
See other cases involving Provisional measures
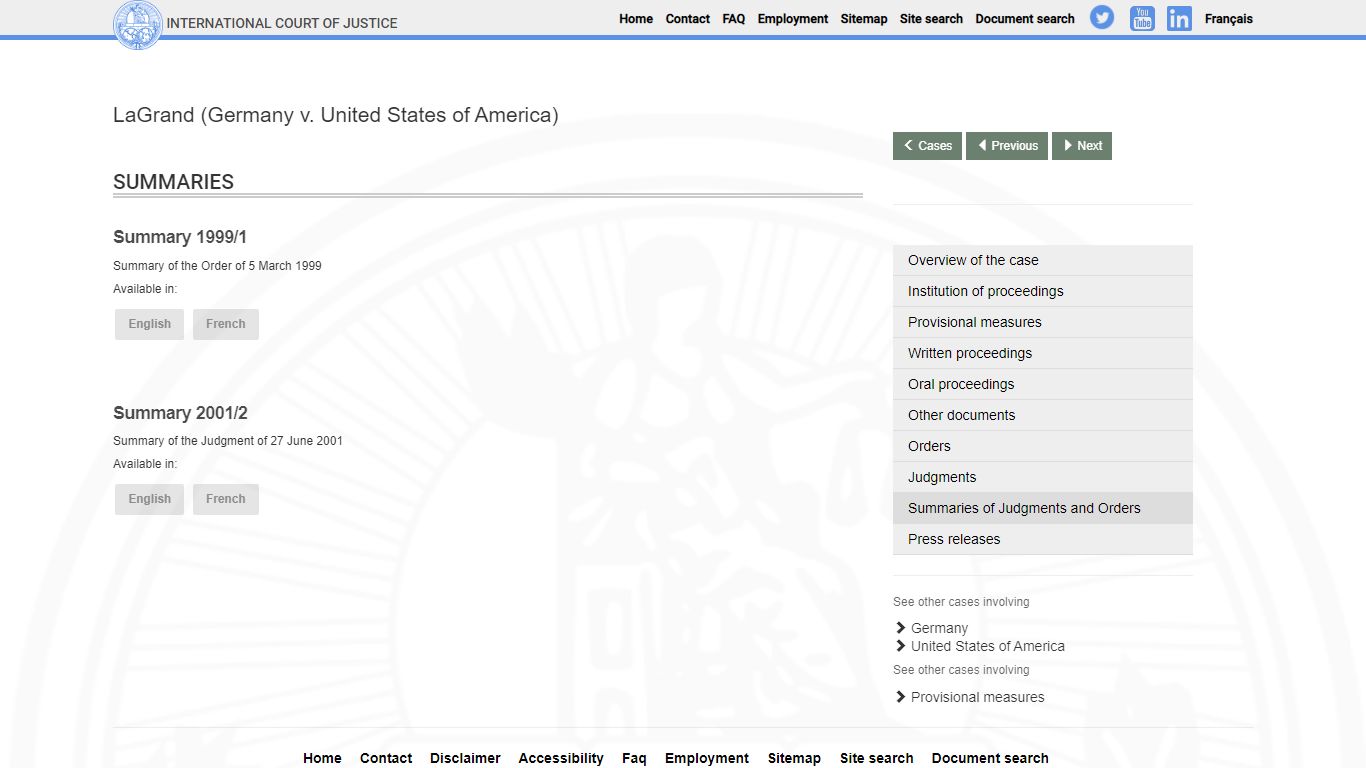point(978,697)
